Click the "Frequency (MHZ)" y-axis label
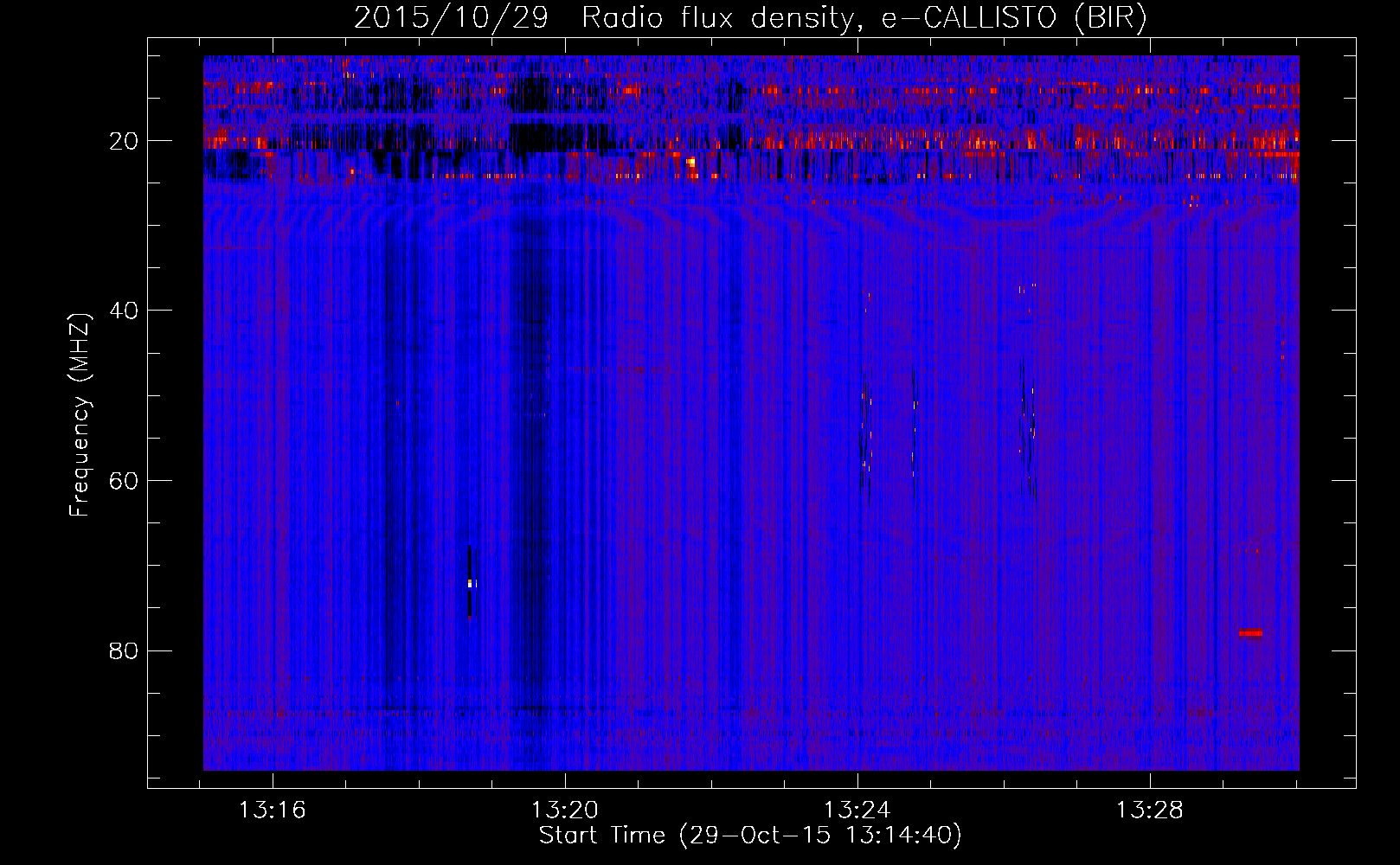The width and height of the screenshot is (1400, 865). [x=80, y=415]
